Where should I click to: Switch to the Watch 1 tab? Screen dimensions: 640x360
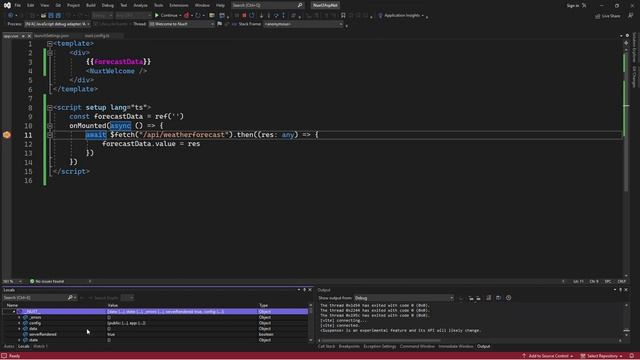(40, 347)
